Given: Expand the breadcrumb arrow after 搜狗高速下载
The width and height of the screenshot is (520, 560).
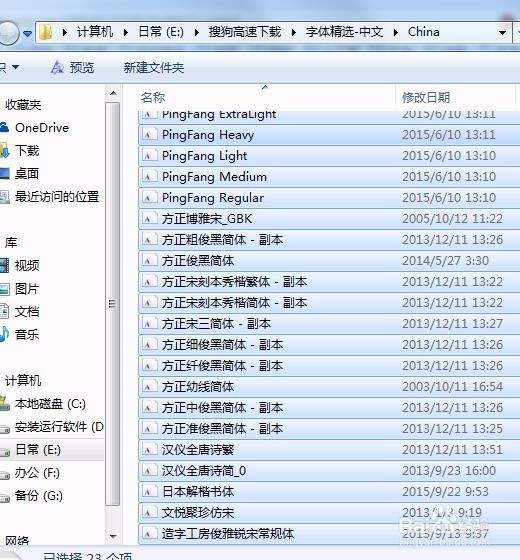Looking at the screenshot, I should 294,32.
